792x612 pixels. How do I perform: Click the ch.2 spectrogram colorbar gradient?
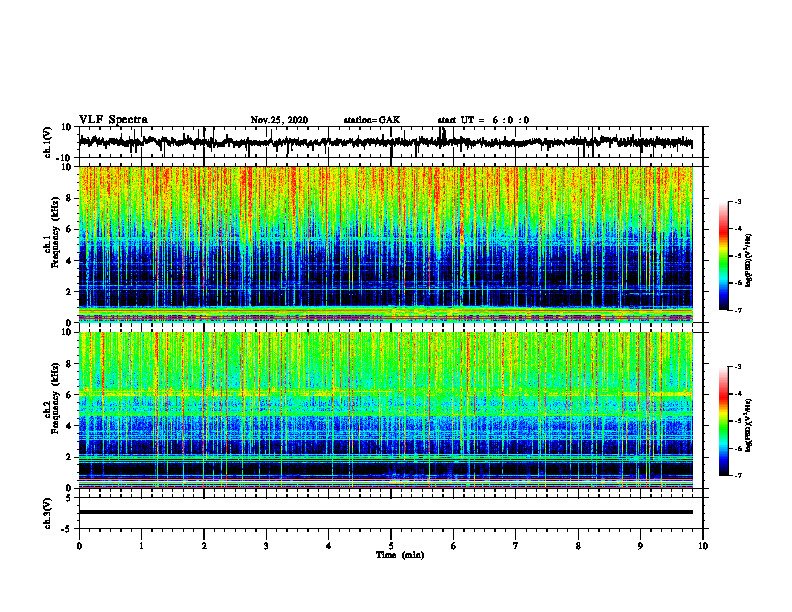[x=723, y=421]
